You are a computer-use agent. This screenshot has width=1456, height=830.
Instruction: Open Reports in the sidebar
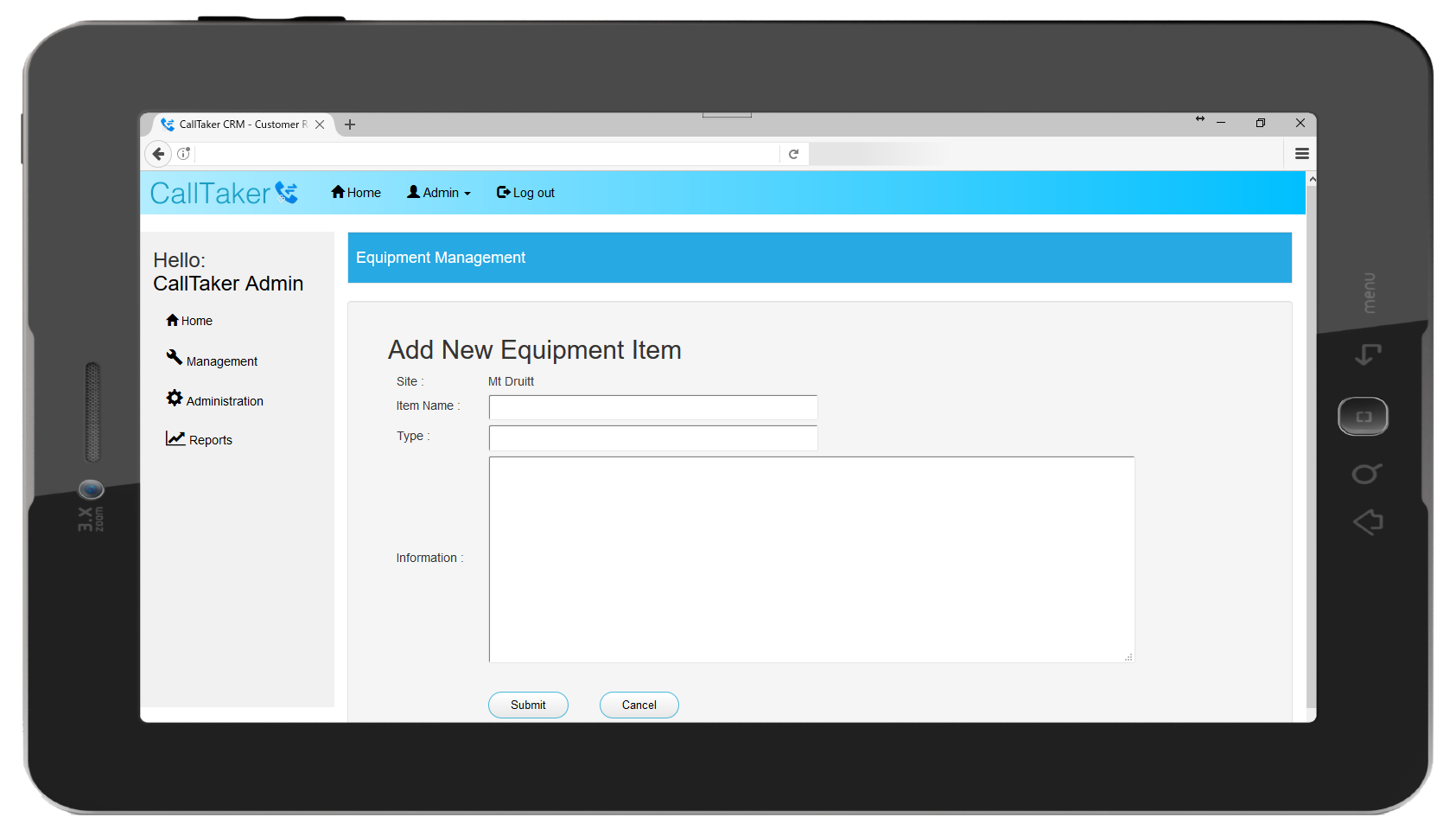tap(199, 439)
